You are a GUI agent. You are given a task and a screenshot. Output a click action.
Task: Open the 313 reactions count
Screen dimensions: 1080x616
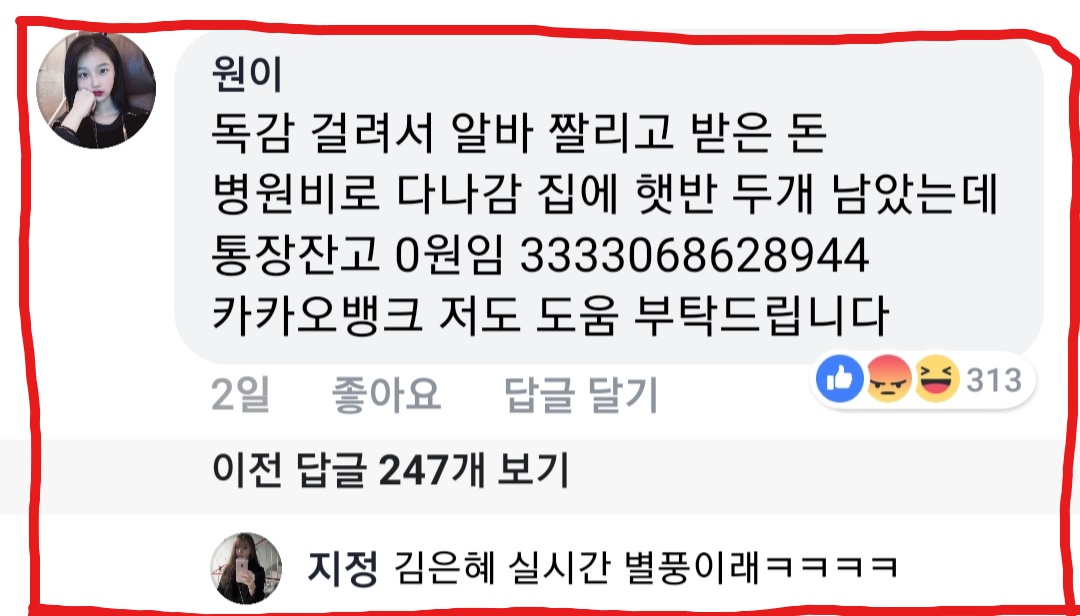pos(993,380)
